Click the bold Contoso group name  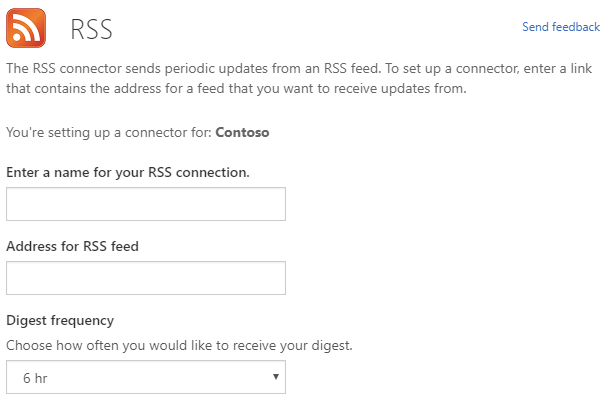point(242,132)
